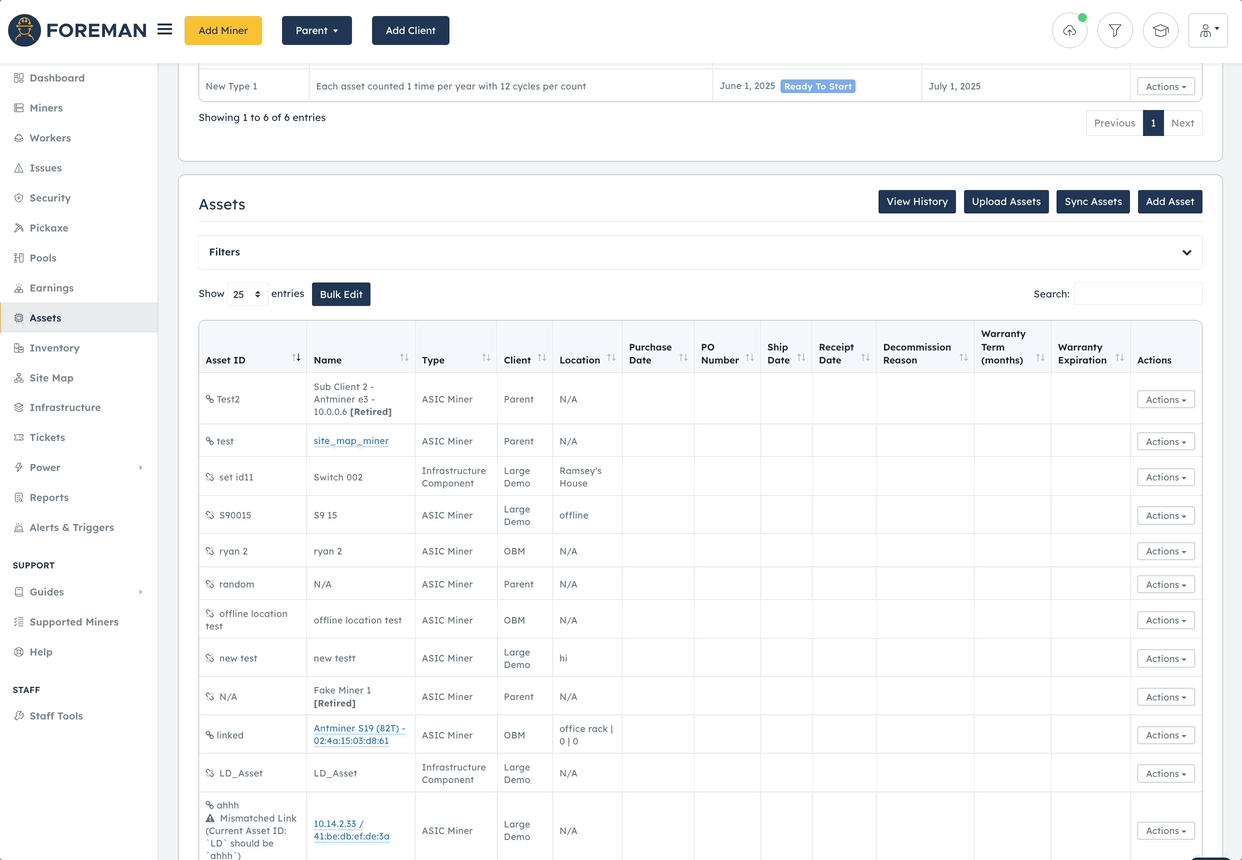
Task: Open the Parent client dropdown
Action: point(317,30)
